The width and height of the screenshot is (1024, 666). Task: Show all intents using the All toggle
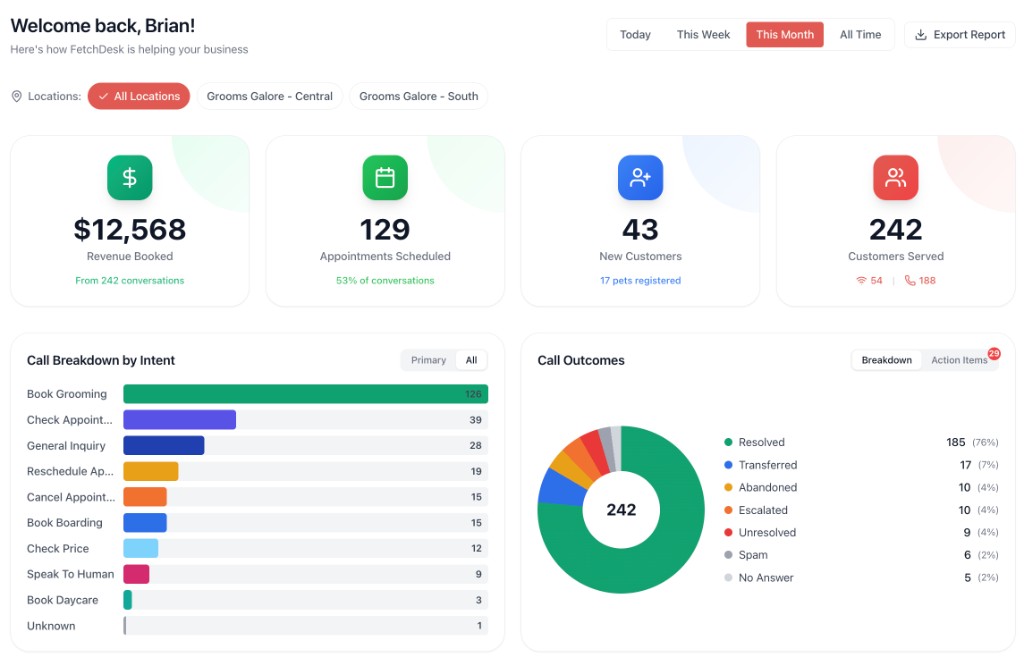click(471, 360)
